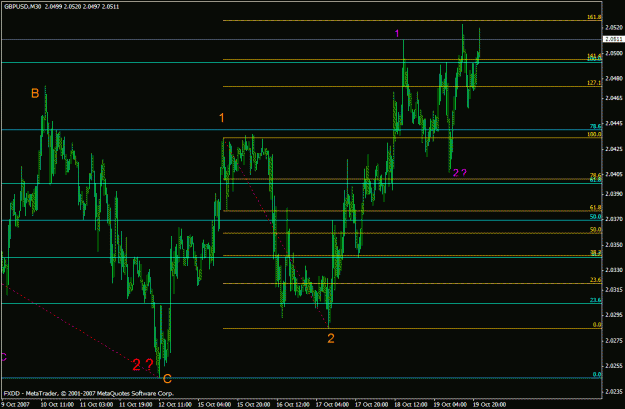Click the 2.0315 price axis value

[613, 289]
